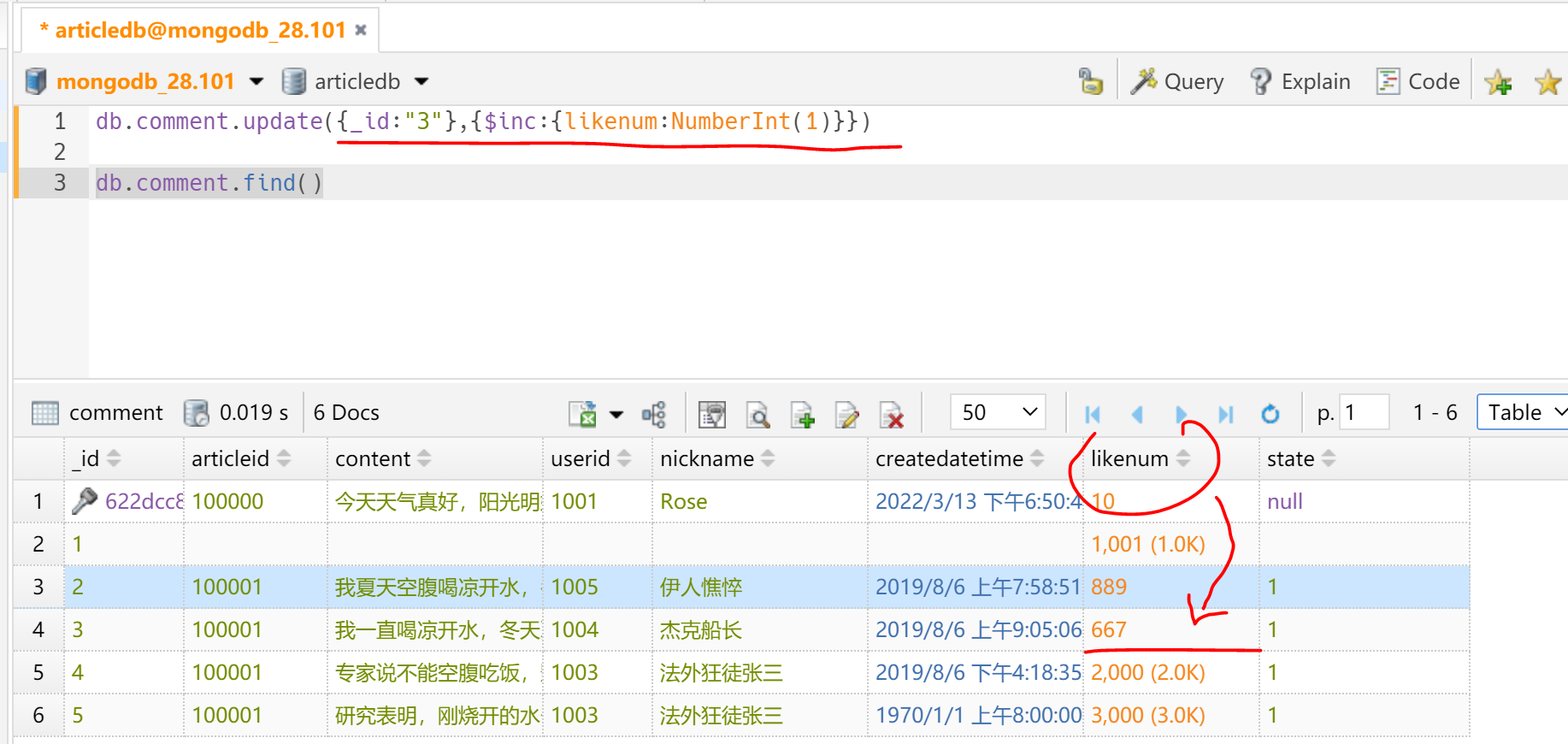Image resolution: width=1568 pixels, height=744 pixels.
Task: Toggle sort arrows on articleid column
Action: coord(284,458)
